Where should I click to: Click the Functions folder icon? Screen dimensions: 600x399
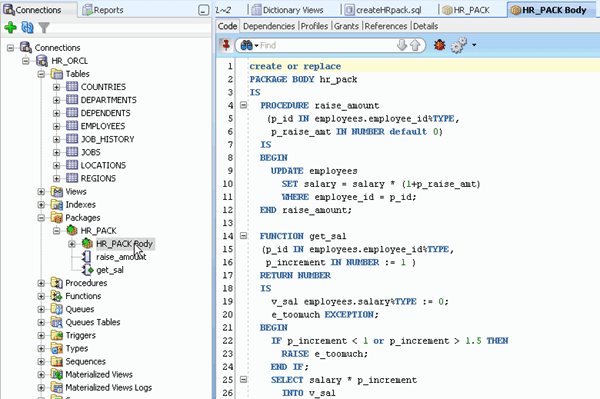[x=57, y=296]
